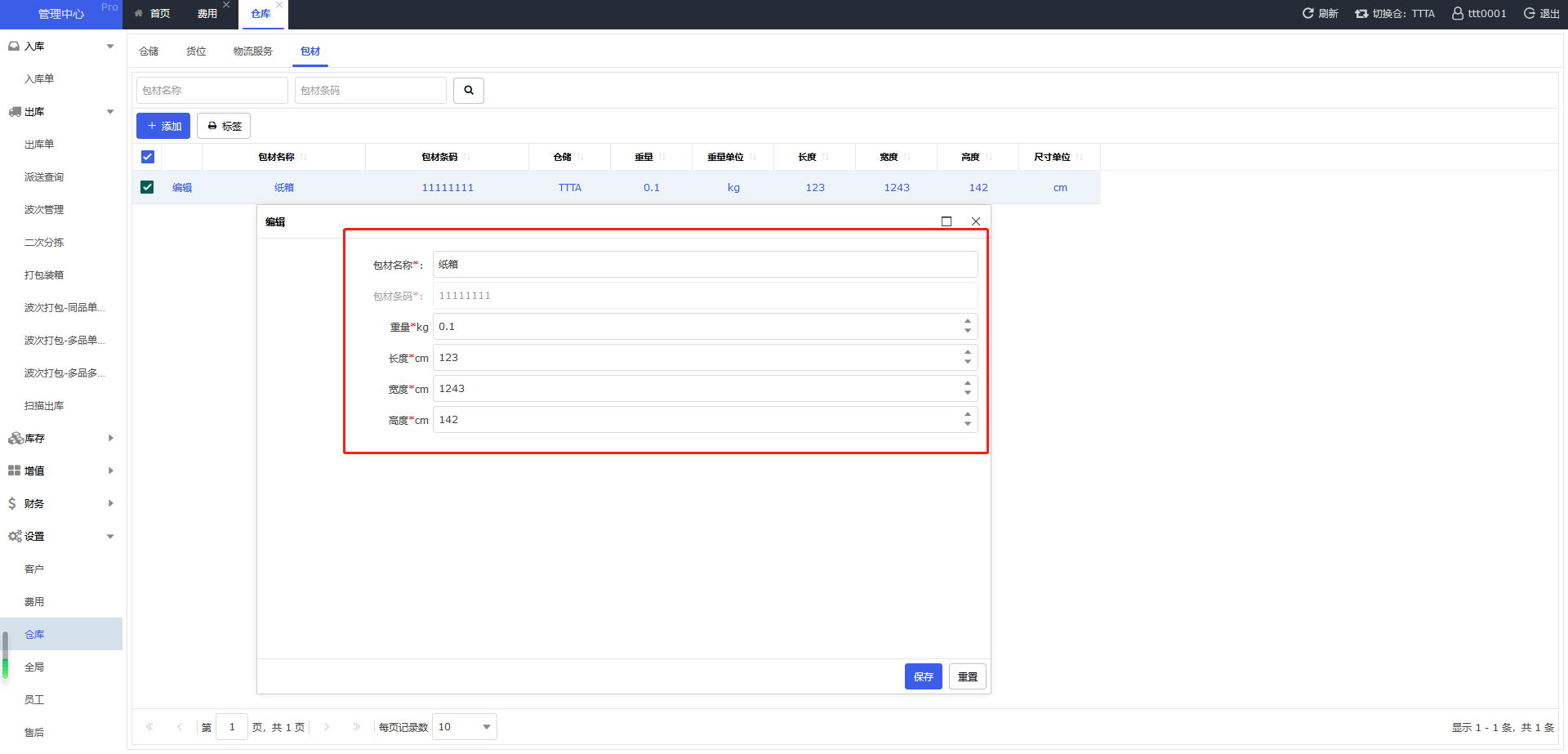This screenshot has width=1568, height=754.
Task: Open user ttt0001 account menu
Action: coord(1479,14)
